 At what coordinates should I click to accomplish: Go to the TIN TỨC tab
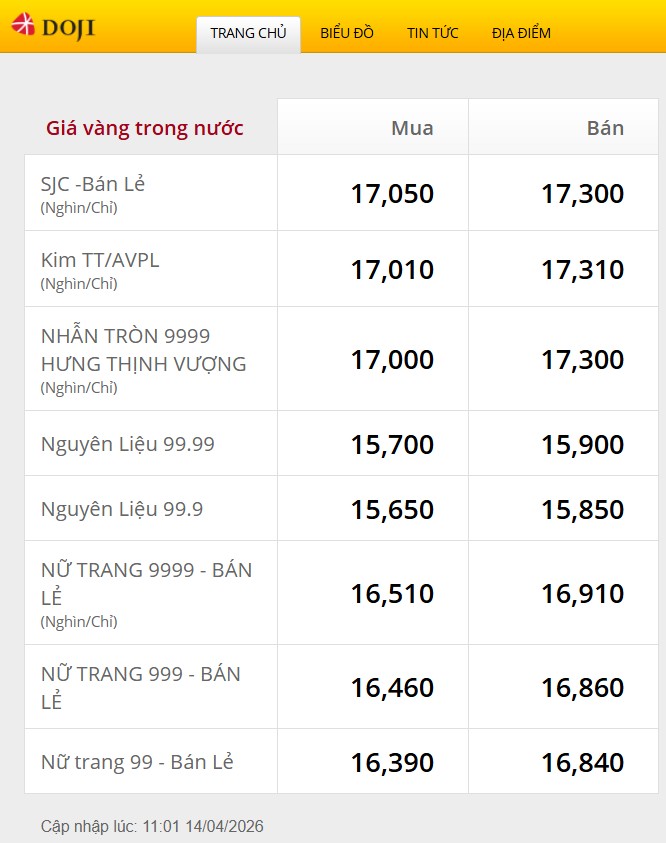click(x=432, y=33)
